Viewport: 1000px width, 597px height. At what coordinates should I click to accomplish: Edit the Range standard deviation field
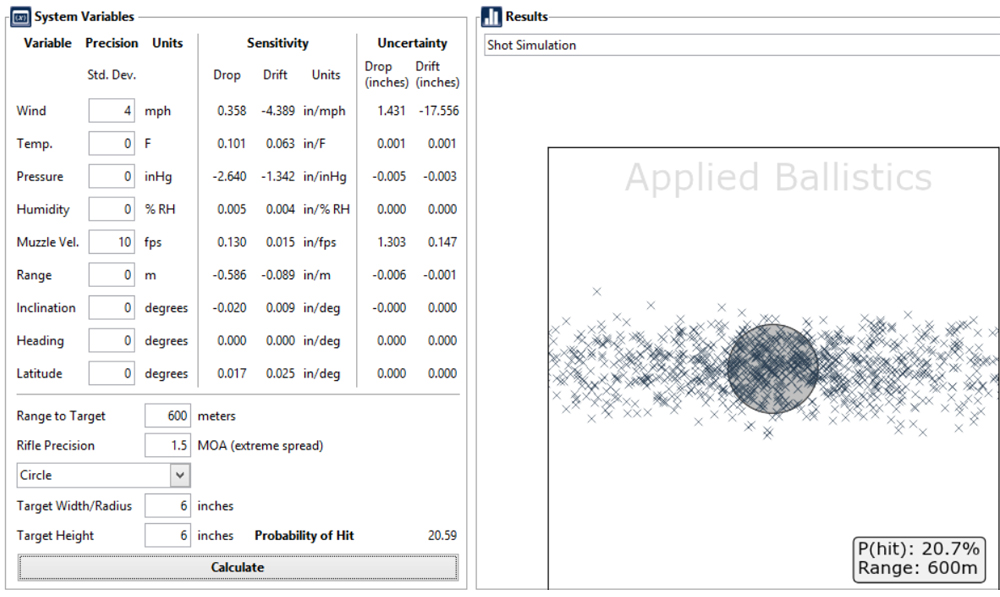[x=112, y=275]
